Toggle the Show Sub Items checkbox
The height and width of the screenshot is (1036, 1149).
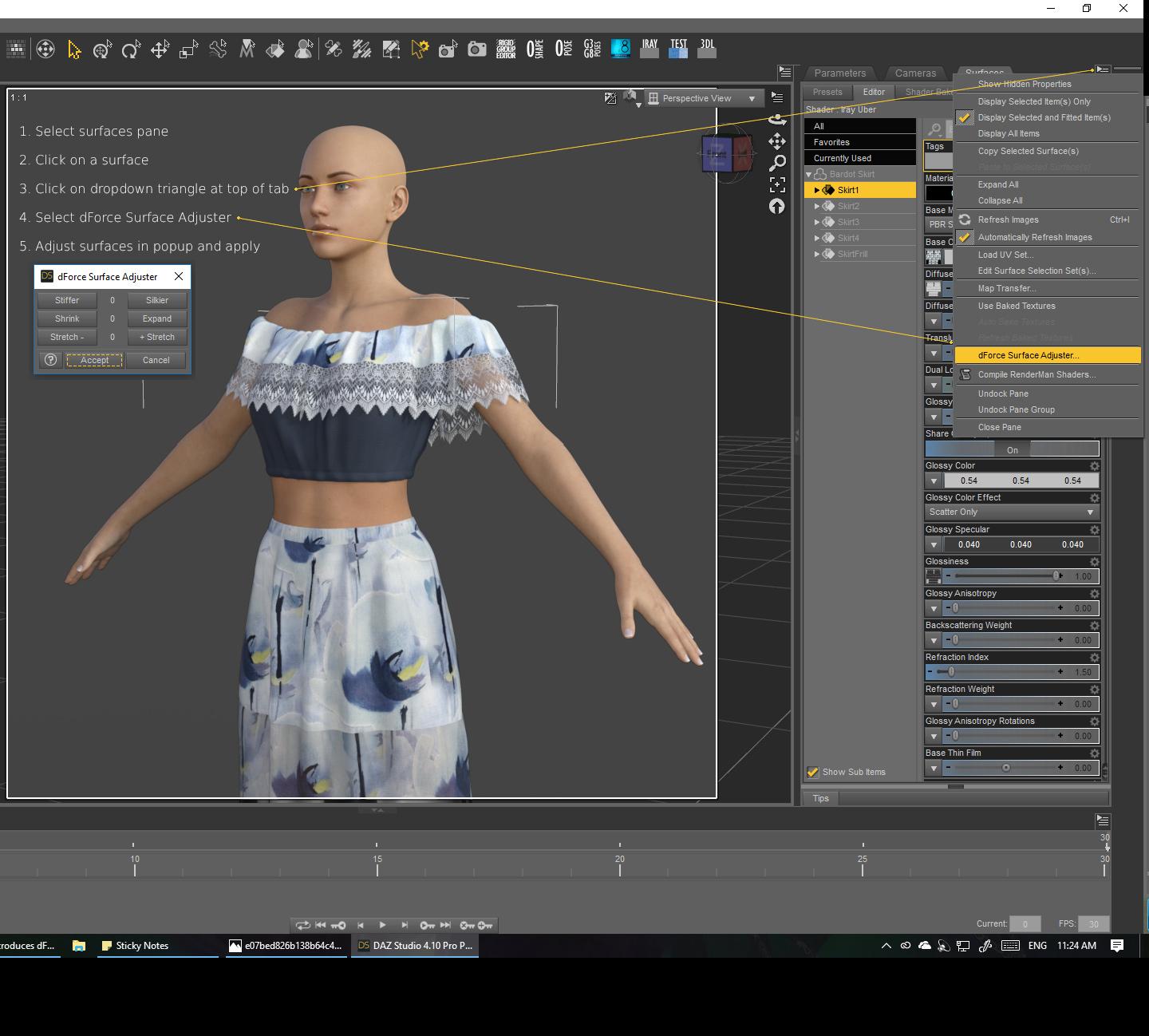click(x=813, y=772)
